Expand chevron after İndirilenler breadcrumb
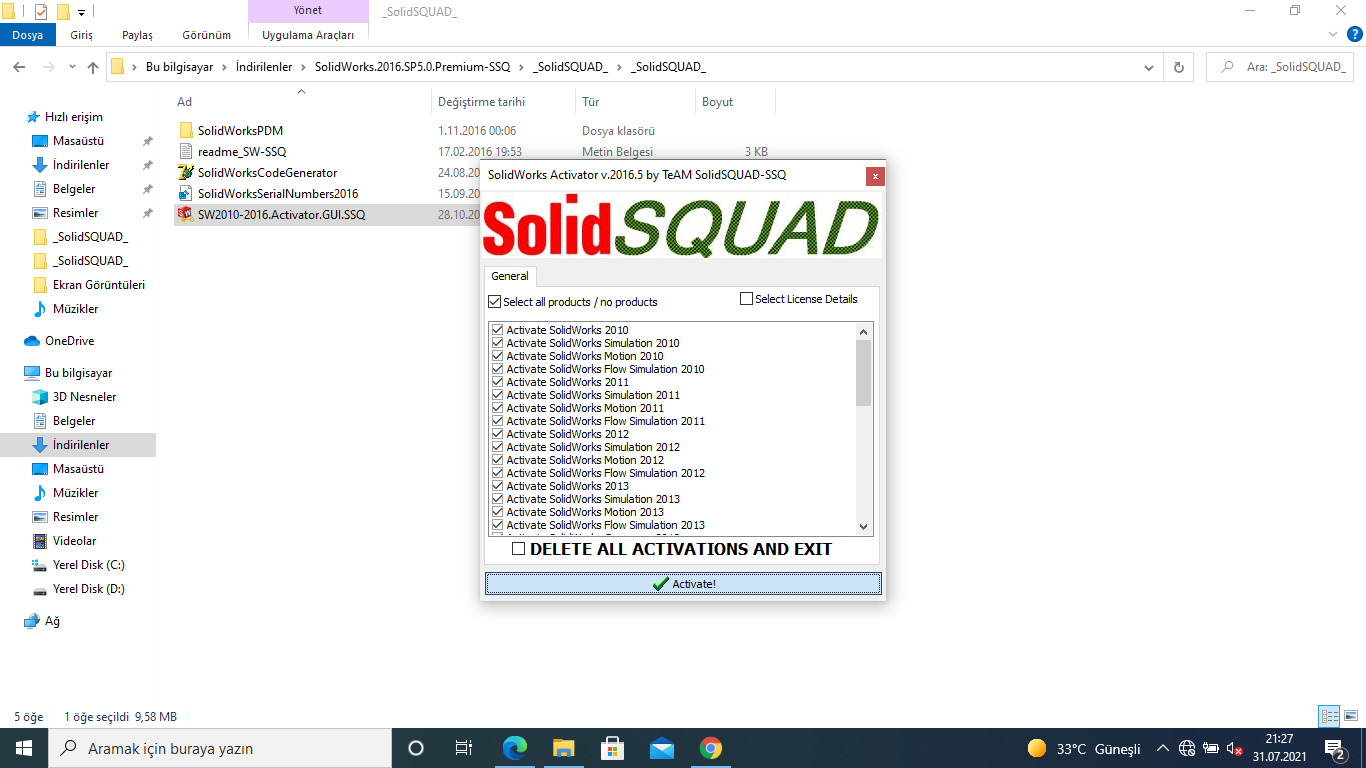The width and height of the screenshot is (1366, 768). click(x=304, y=67)
